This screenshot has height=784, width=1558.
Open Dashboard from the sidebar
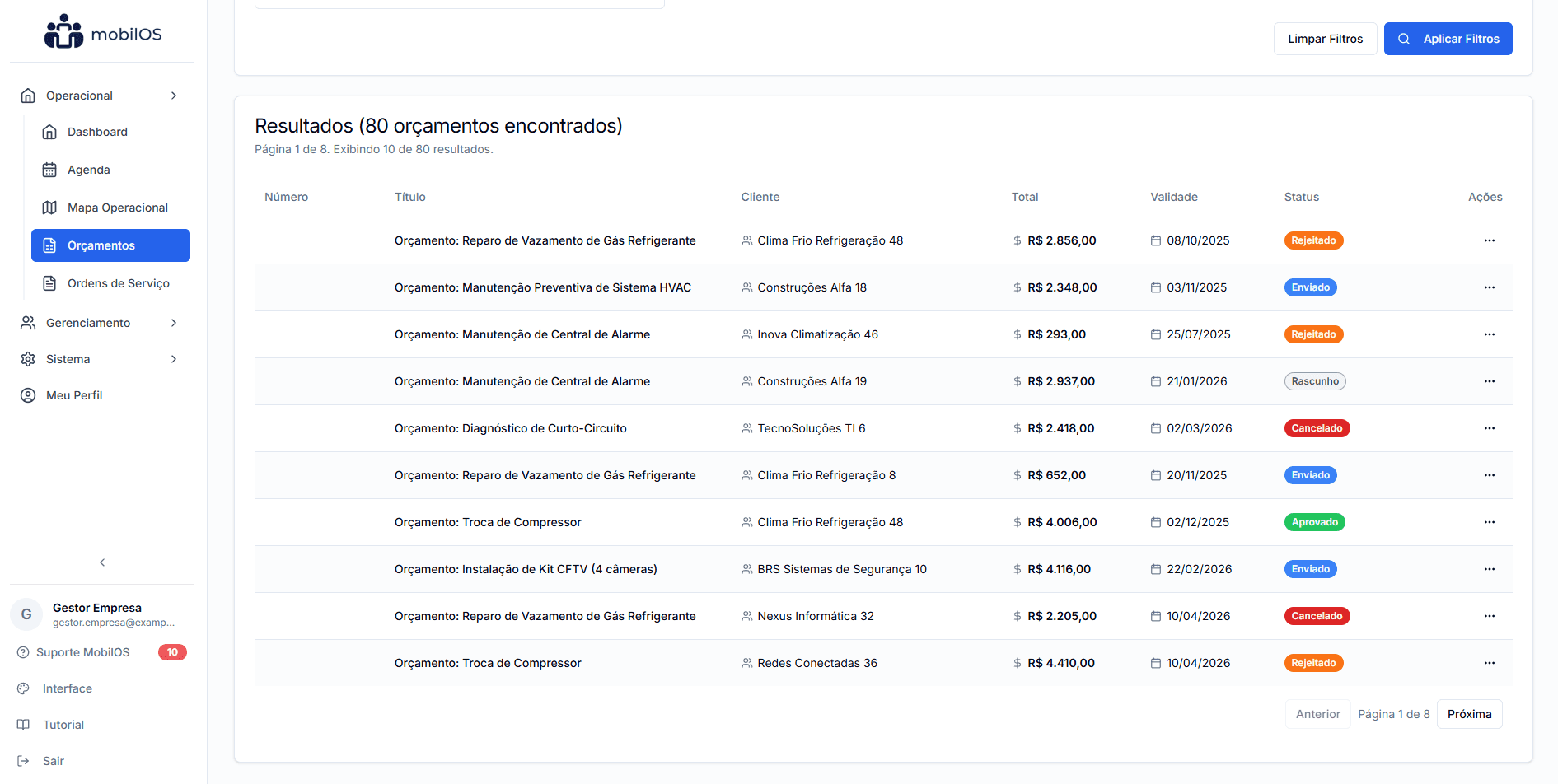click(x=97, y=132)
